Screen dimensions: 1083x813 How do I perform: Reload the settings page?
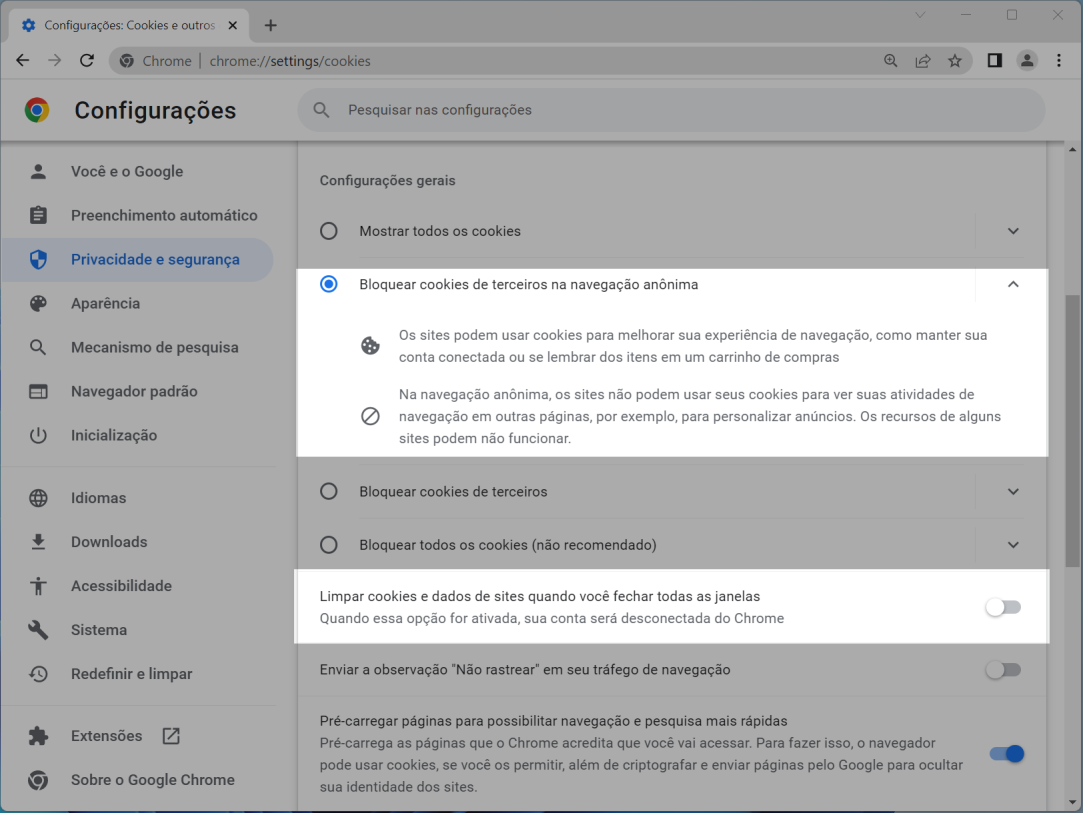[x=87, y=61]
